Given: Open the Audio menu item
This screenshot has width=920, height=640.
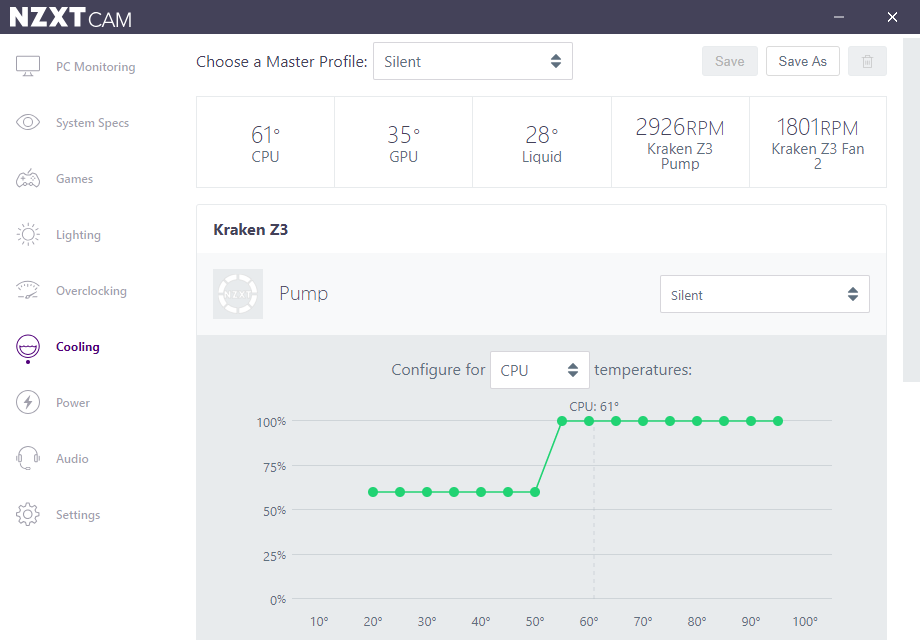Looking at the screenshot, I should coord(72,459).
